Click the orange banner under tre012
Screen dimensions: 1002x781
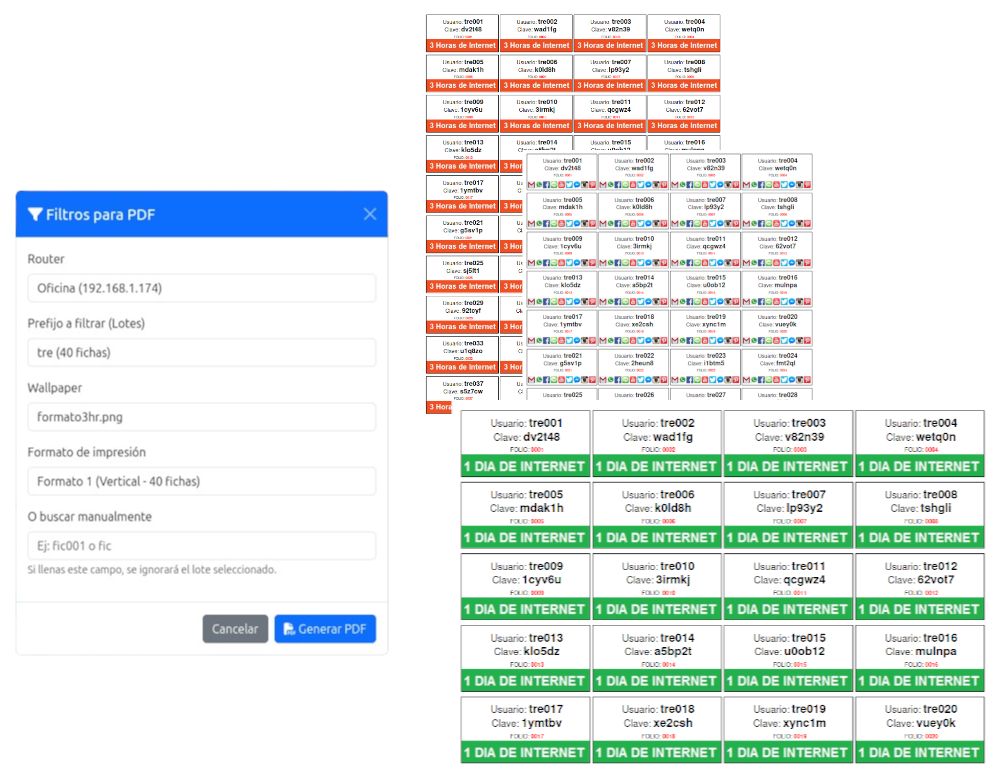pyautogui.click(x=684, y=126)
